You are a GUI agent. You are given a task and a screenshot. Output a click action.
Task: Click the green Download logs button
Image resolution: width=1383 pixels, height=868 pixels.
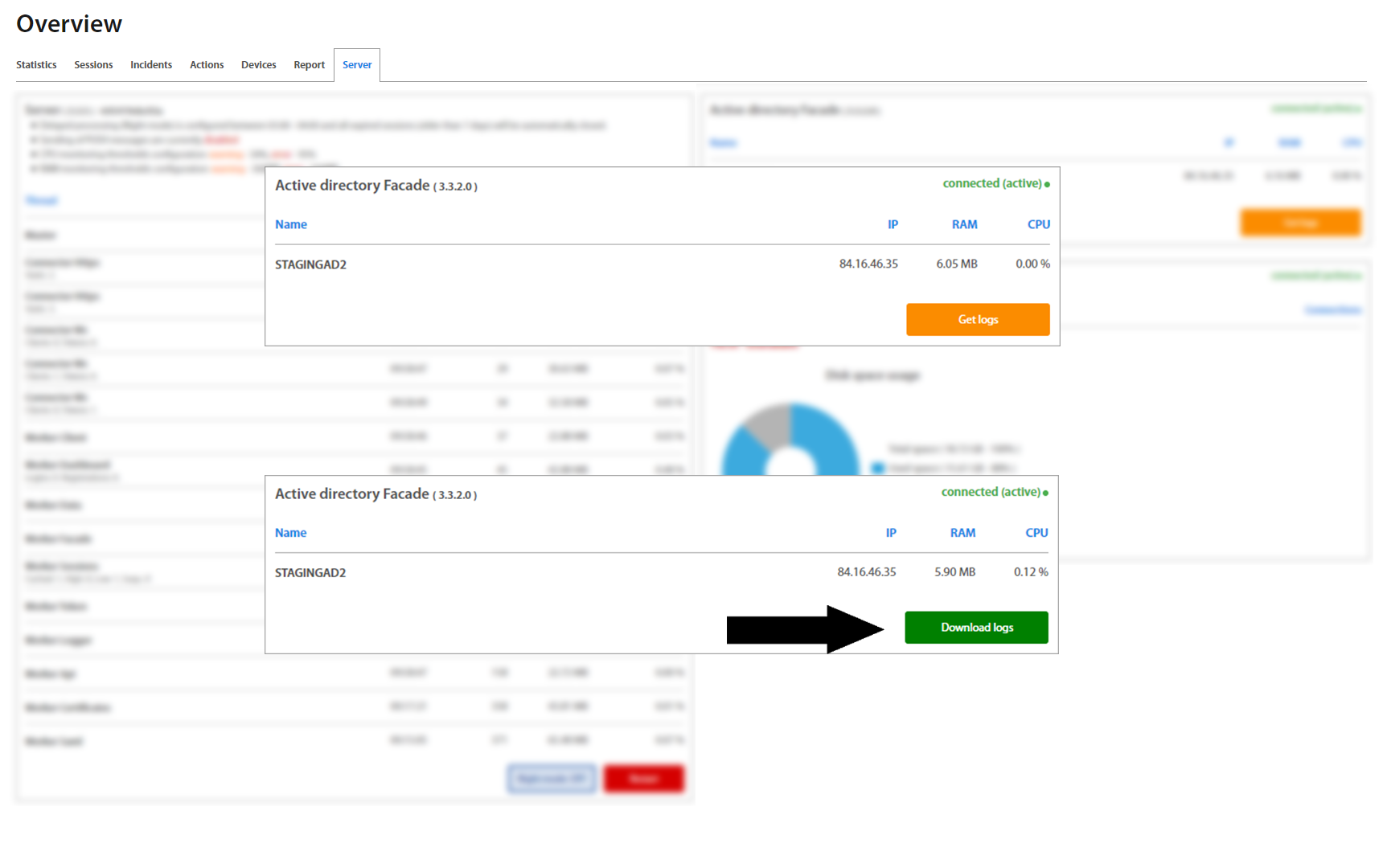pos(976,628)
